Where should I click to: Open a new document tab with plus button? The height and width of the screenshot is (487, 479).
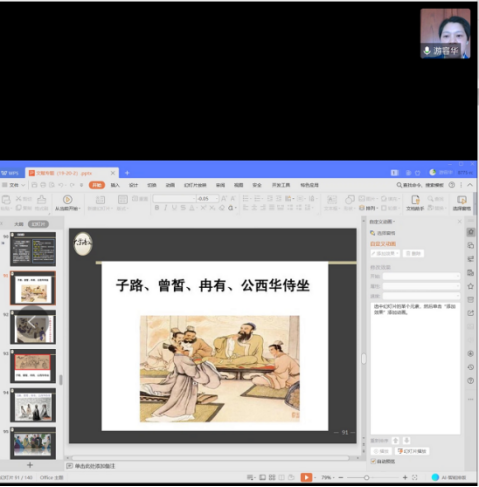coord(127,173)
